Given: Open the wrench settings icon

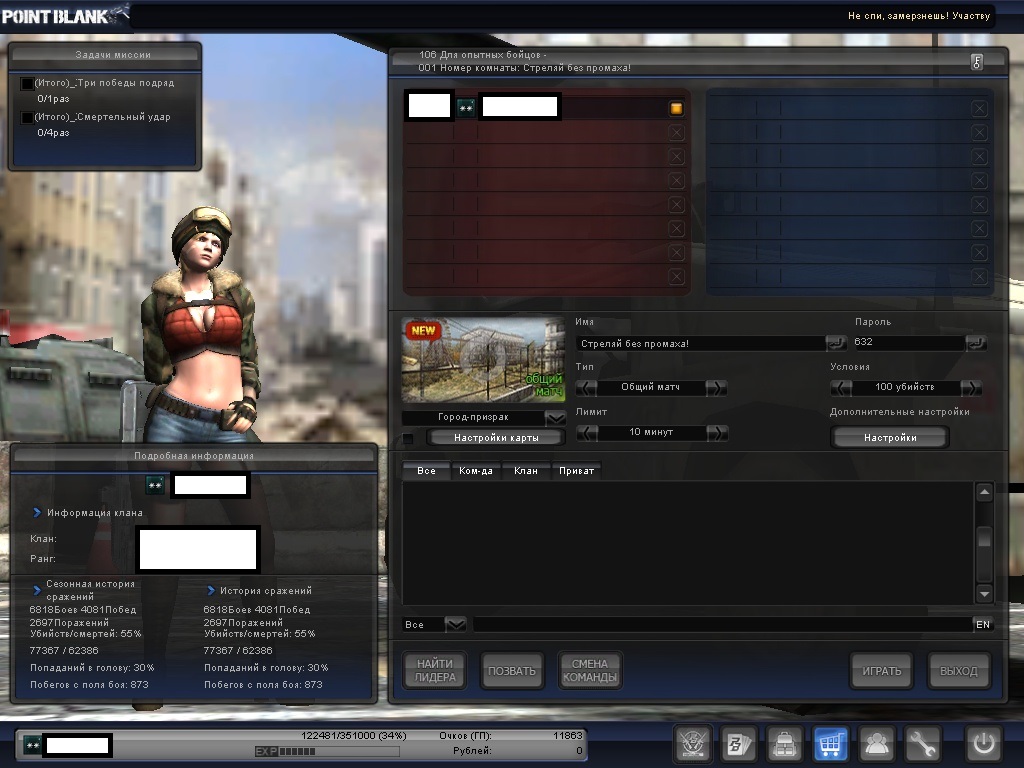Looking at the screenshot, I should tap(922, 743).
